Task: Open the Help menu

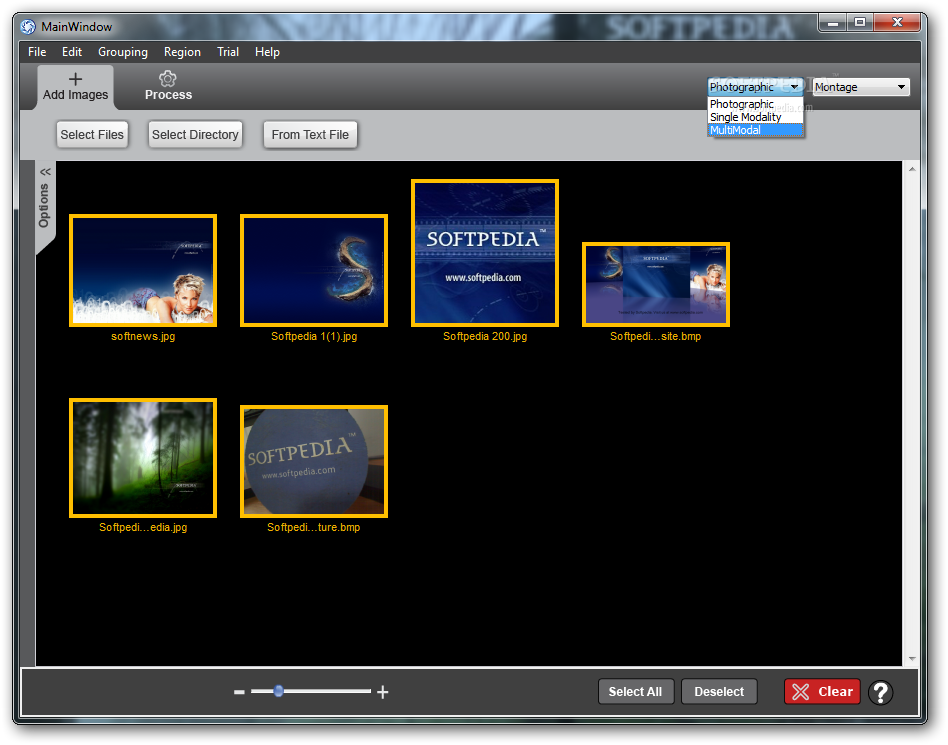Action: (267, 52)
